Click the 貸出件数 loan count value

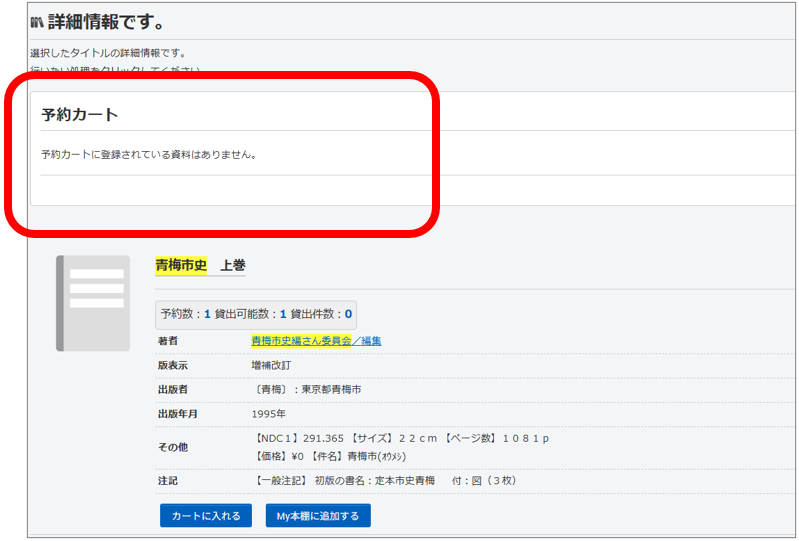point(348,314)
